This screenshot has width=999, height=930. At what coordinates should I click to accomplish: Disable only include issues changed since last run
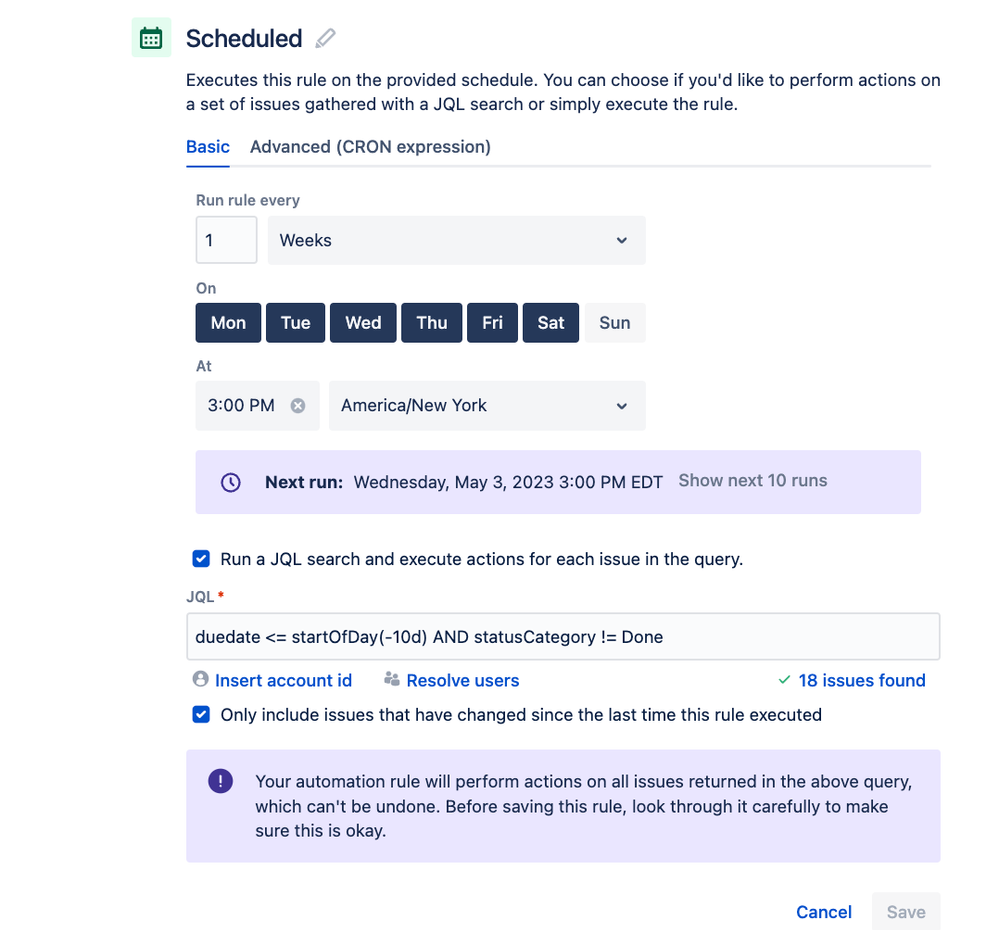(x=200, y=715)
